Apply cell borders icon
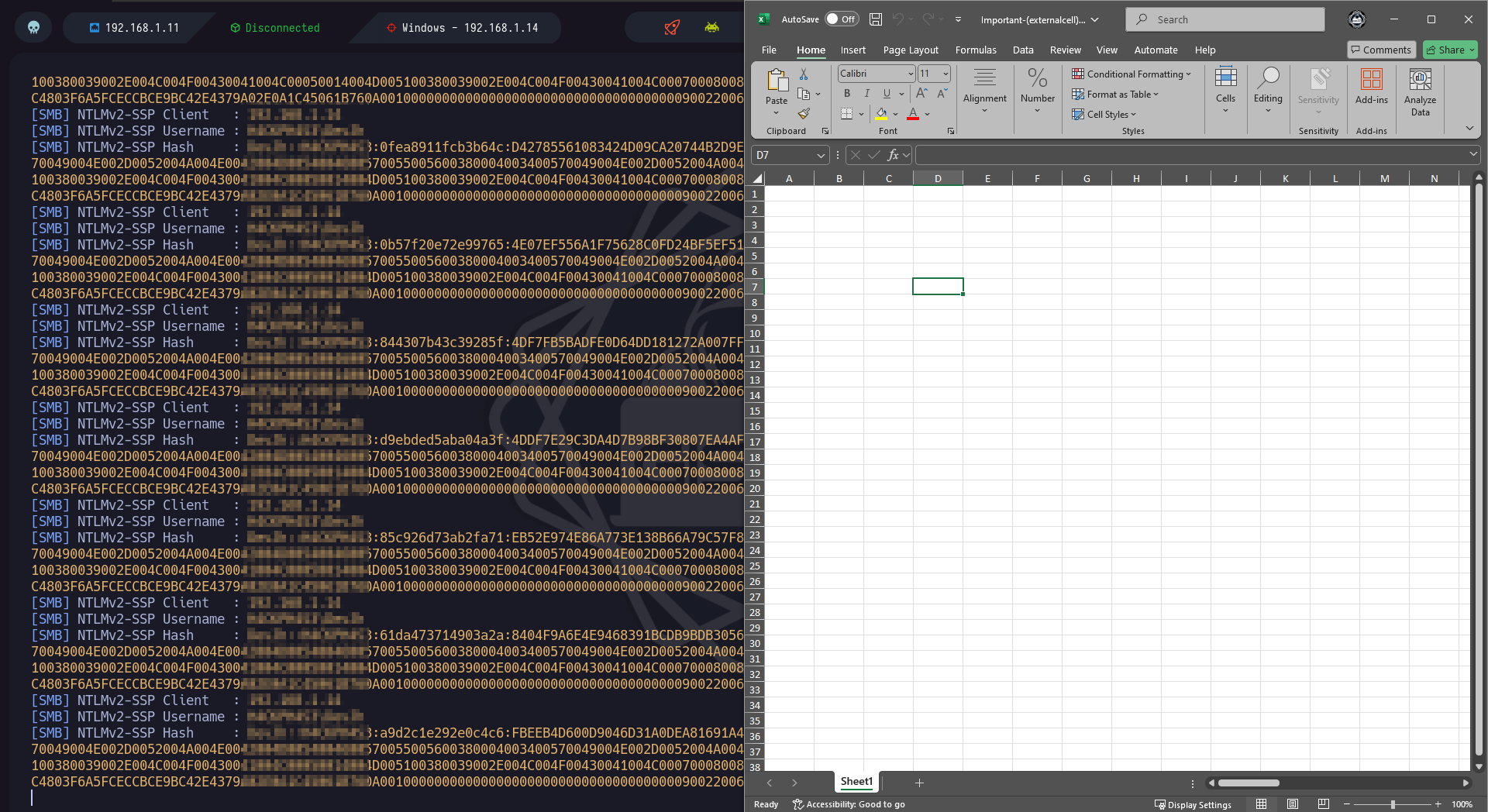Viewport: 1488px width, 812px height. click(847, 114)
